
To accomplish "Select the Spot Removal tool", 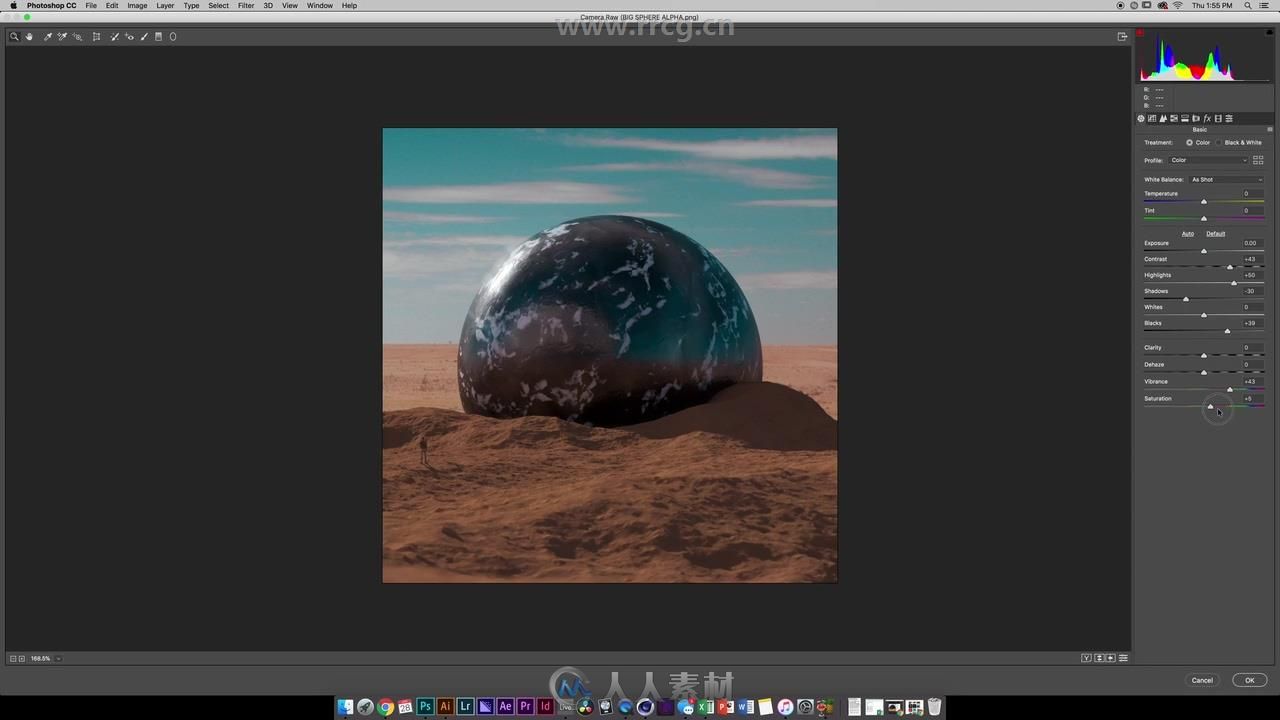I will click(x=115, y=36).
